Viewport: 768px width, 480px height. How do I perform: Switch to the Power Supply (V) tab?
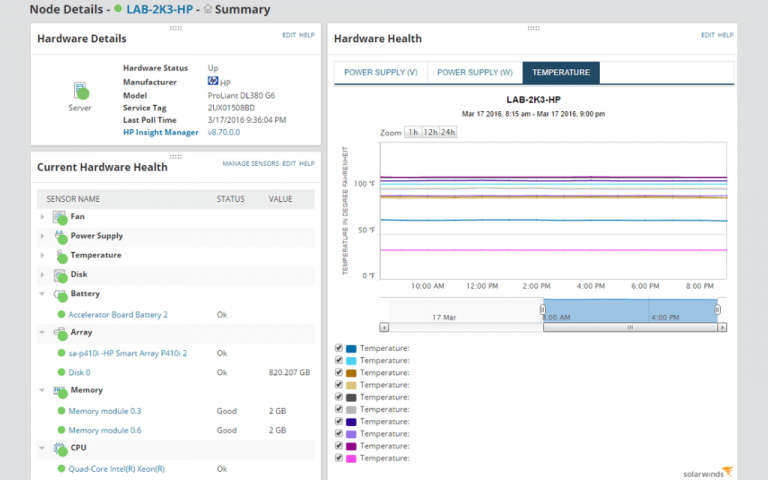[x=380, y=73]
